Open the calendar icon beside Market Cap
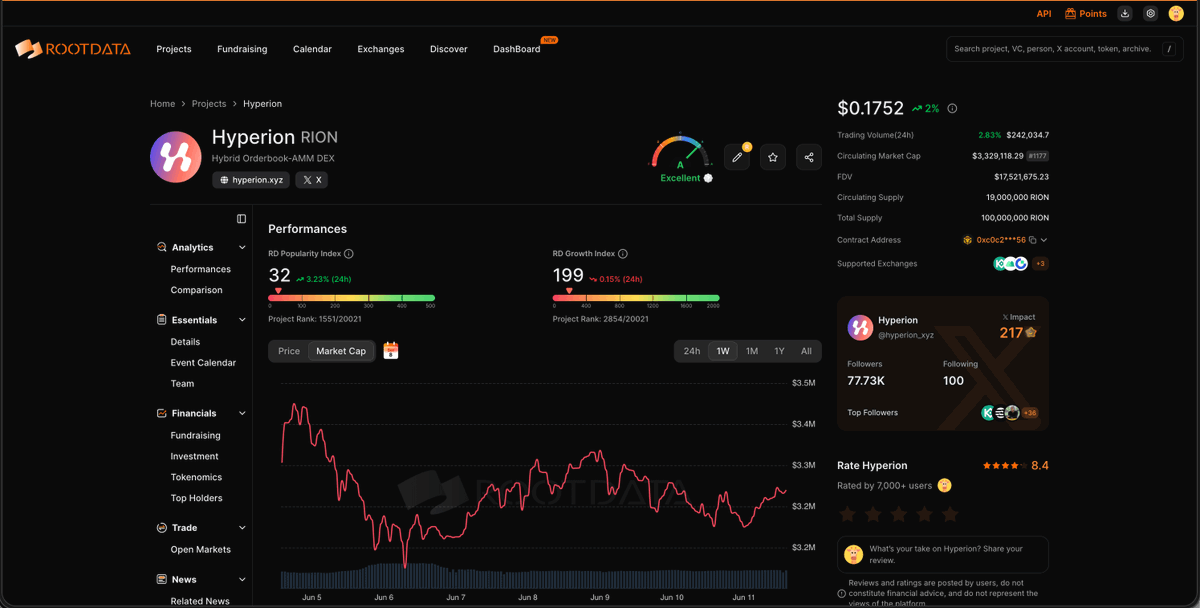 tap(391, 351)
